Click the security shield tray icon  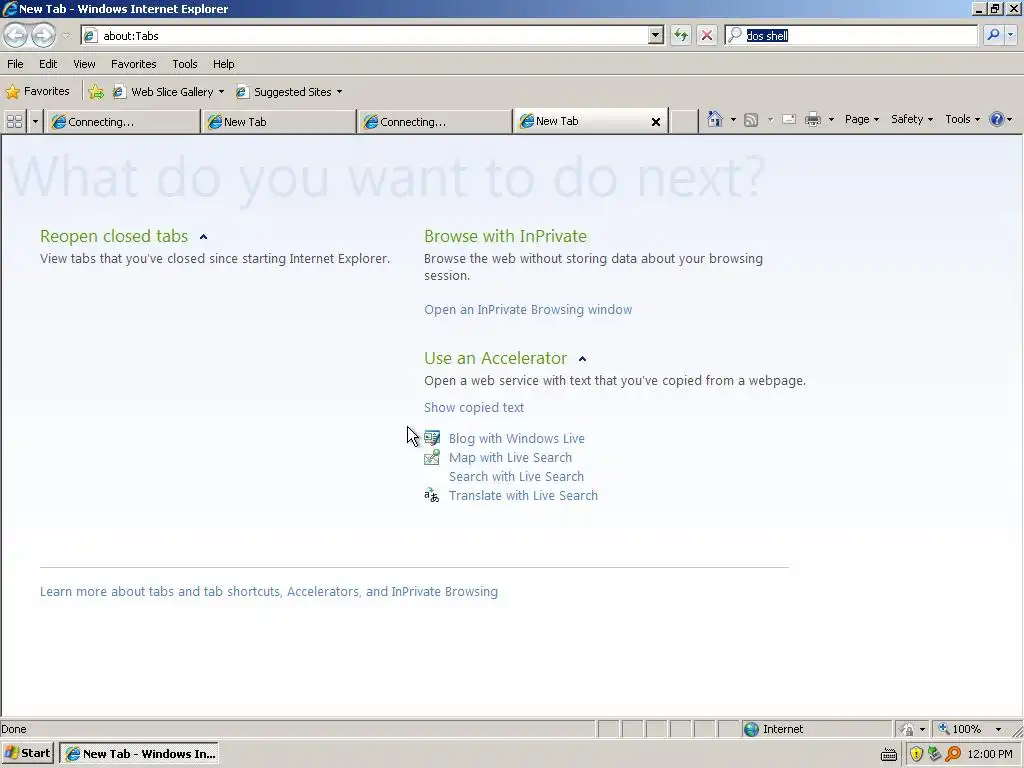pos(916,754)
